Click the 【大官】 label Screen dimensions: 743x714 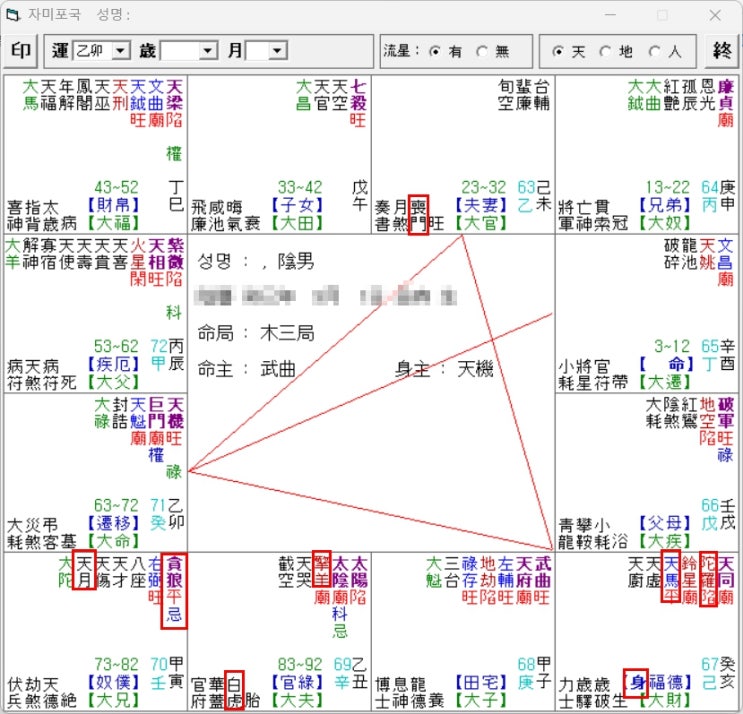[x=481, y=223]
